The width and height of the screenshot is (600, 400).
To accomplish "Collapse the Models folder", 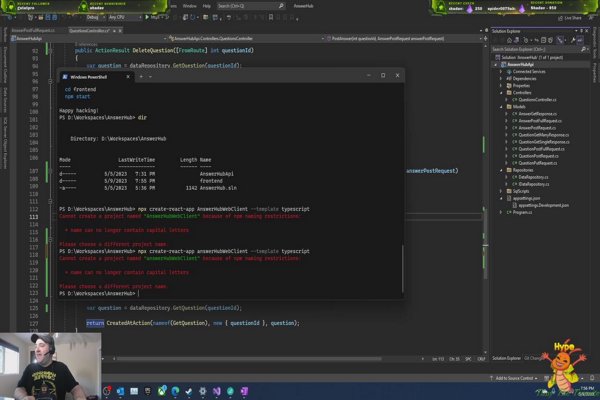I will tap(501, 107).
